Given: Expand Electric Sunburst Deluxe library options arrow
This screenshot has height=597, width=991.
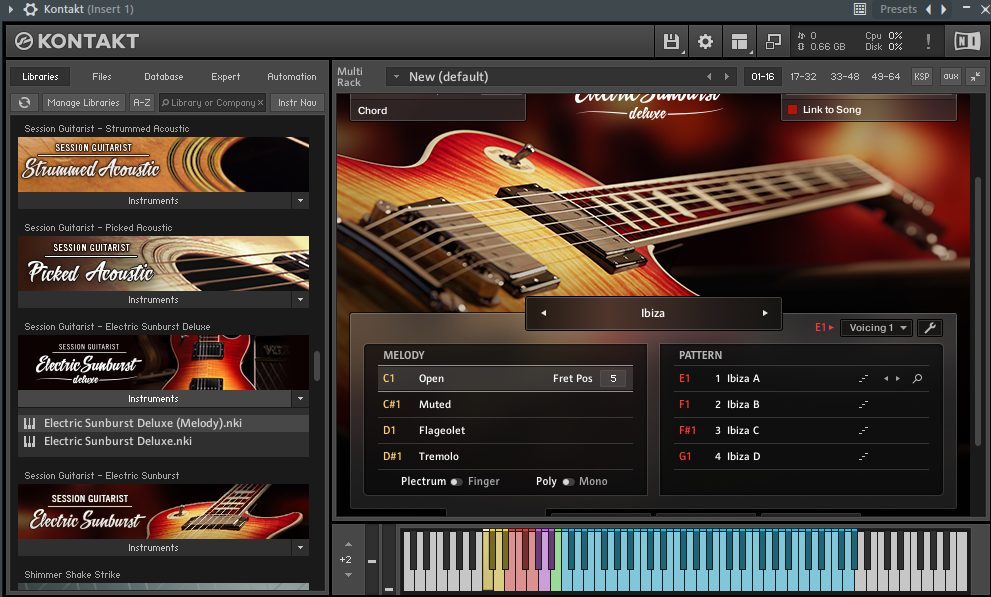Looking at the screenshot, I should click(x=300, y=399).
